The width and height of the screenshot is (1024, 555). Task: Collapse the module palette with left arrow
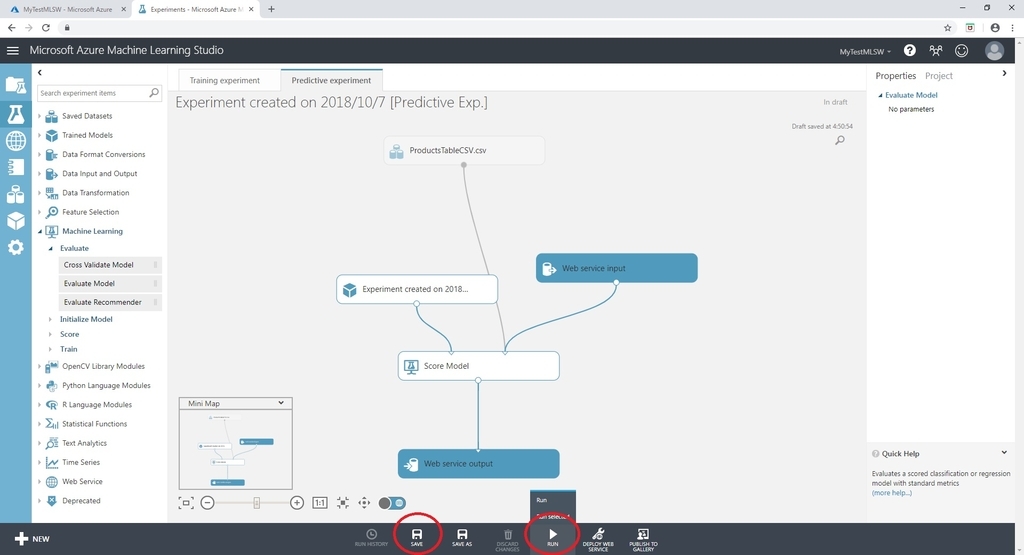[40, 72]
